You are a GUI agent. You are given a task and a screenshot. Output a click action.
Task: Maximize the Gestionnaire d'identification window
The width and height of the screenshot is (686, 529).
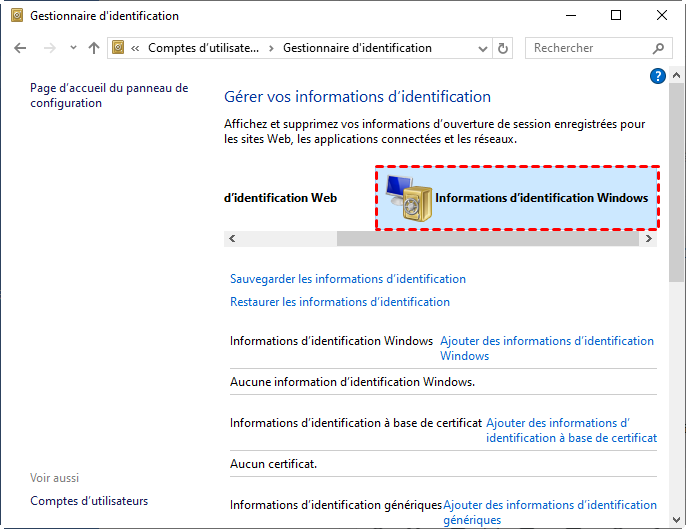[616, 15]
